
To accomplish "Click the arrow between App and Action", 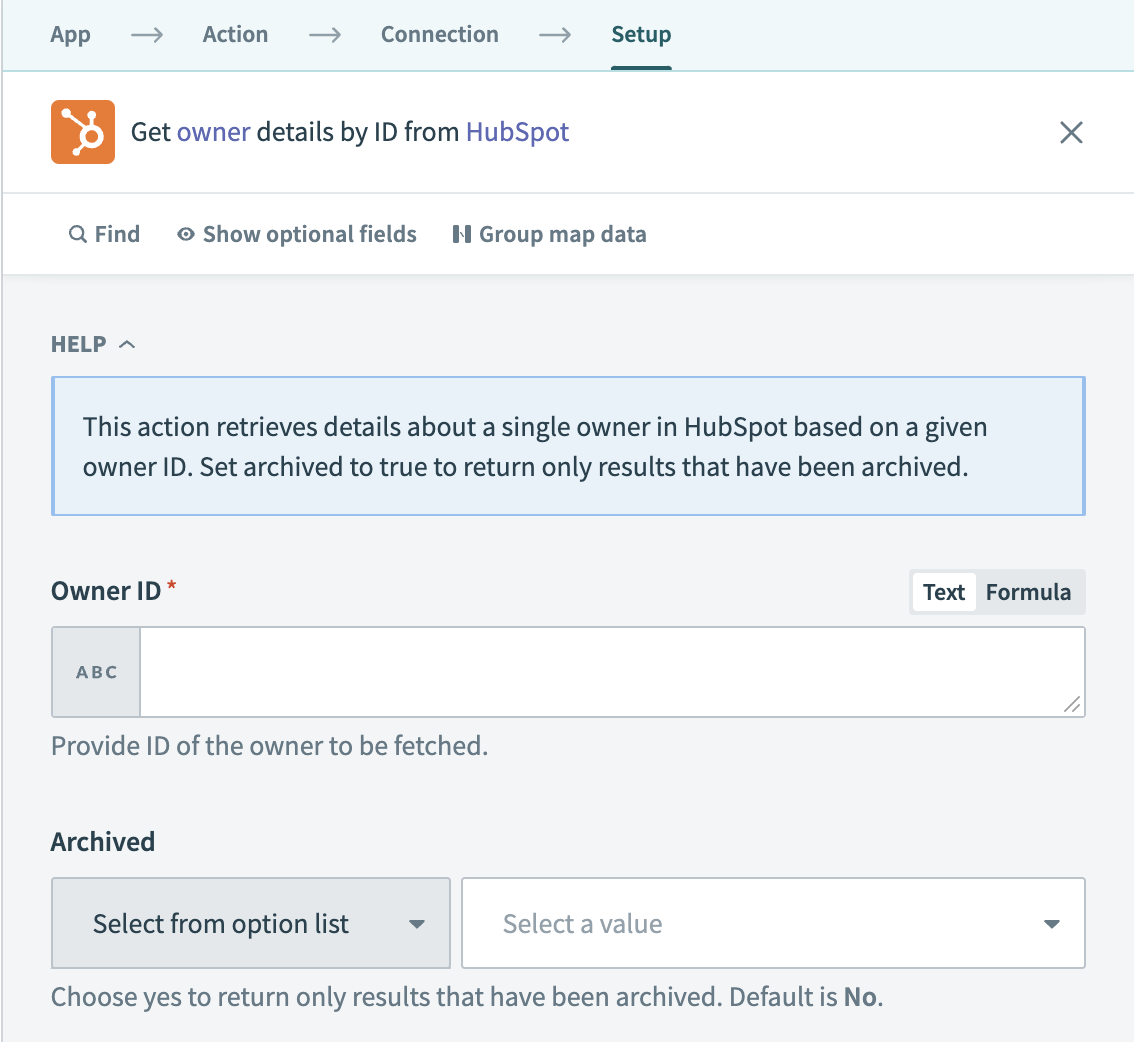I will pyautogui.click(x=146, y=34).
